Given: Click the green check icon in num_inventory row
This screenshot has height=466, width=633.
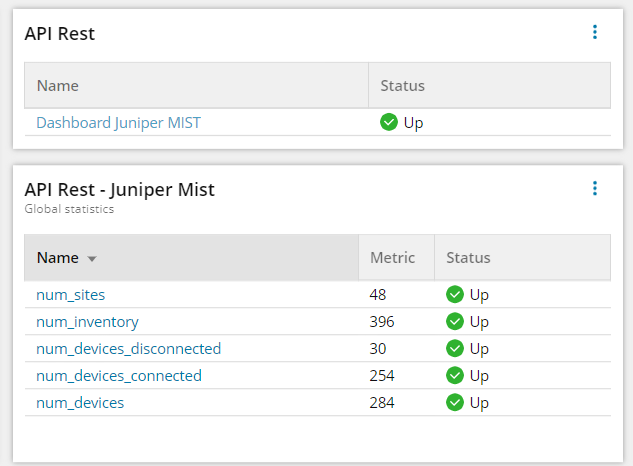Looking at the screenshot, I should pyautogui.click(x=455, y=321).
